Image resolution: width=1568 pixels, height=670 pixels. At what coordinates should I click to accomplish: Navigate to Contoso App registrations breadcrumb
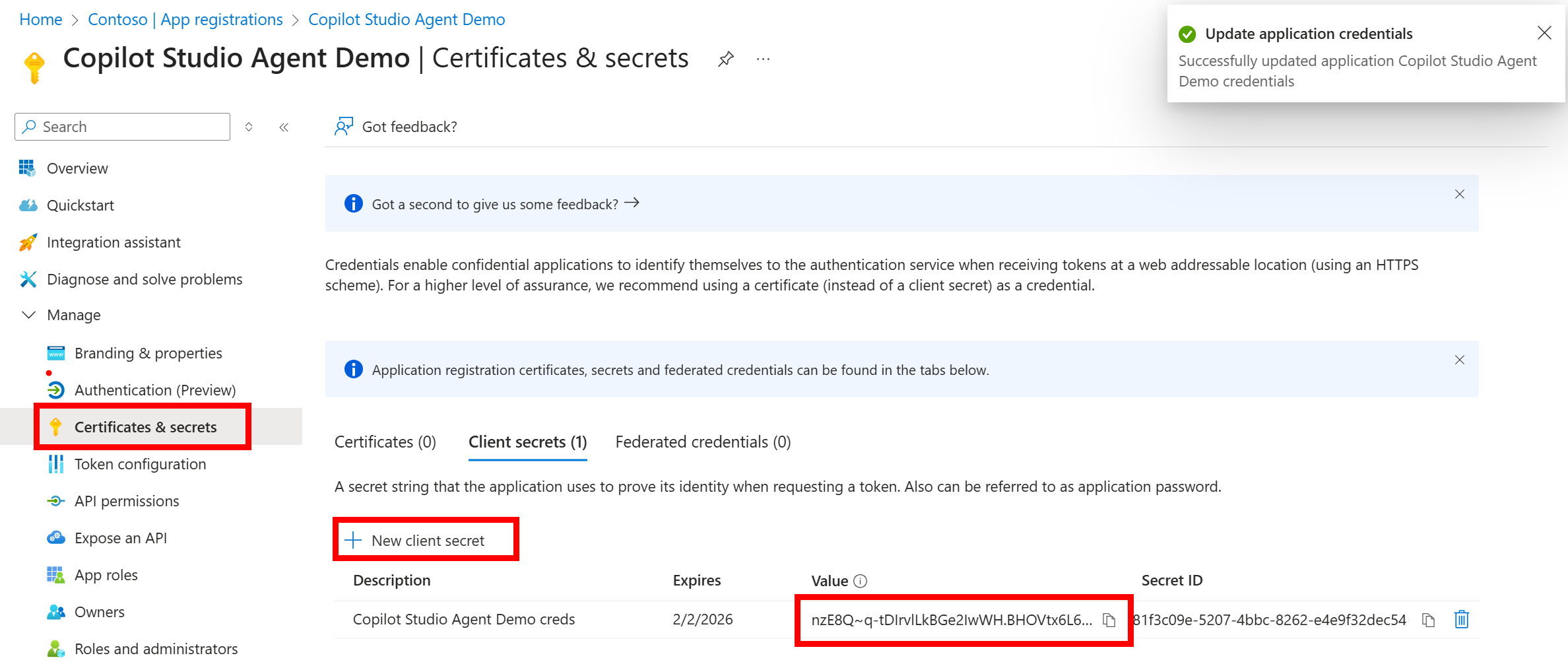coord(185,19)
